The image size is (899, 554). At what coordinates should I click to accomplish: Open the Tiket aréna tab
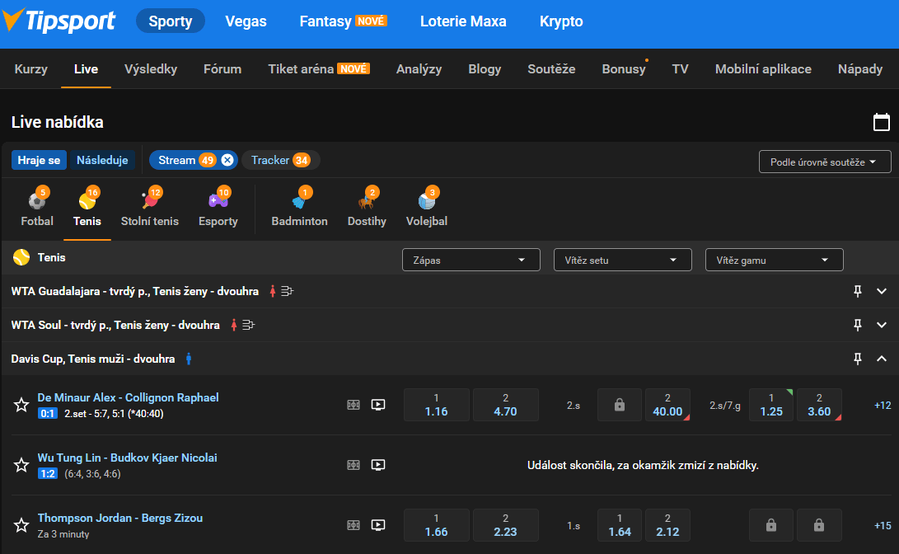(x=319, y=69)
